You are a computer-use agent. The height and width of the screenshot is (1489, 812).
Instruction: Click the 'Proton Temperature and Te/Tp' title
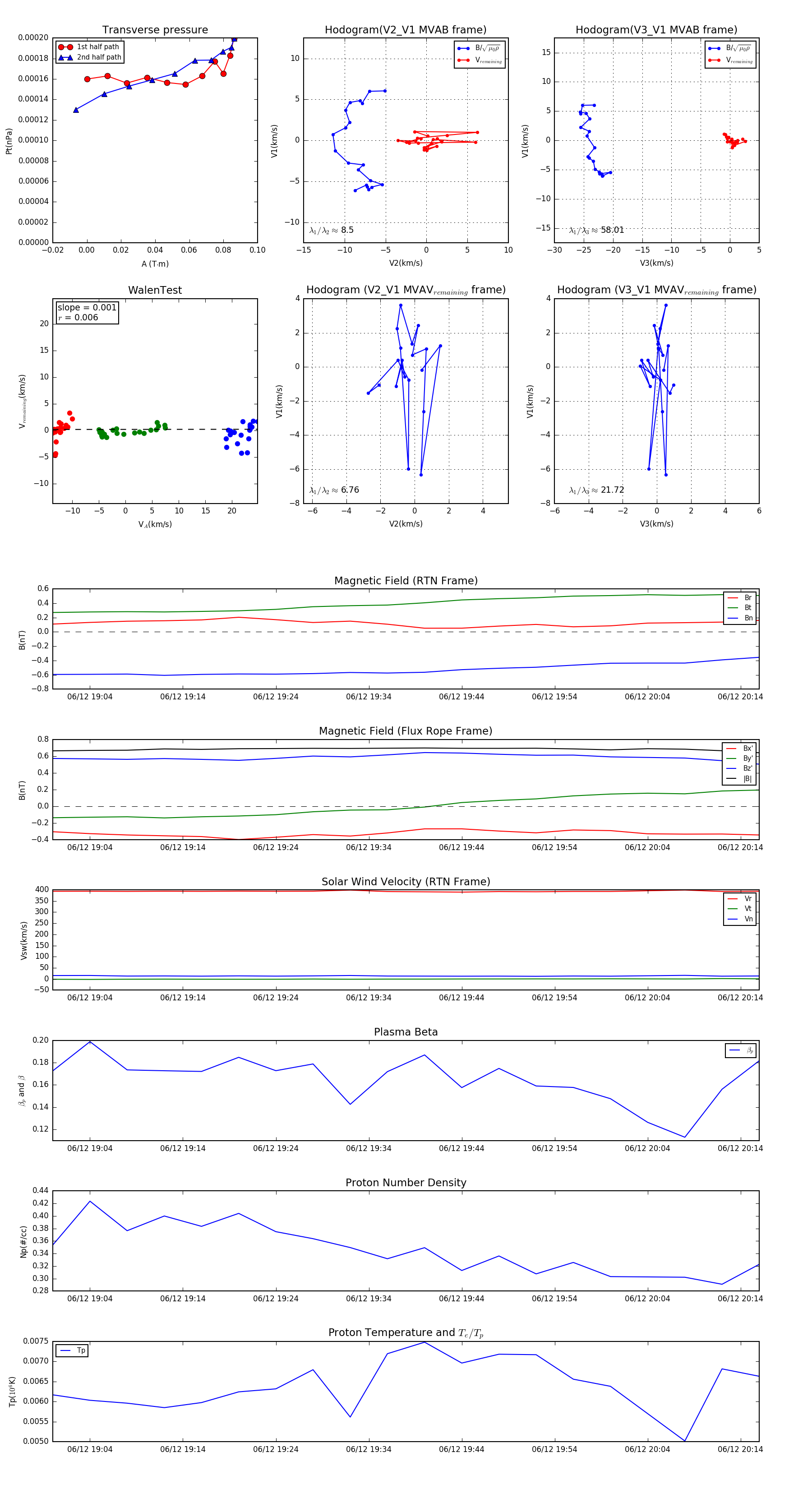[x=406, y=1333]
